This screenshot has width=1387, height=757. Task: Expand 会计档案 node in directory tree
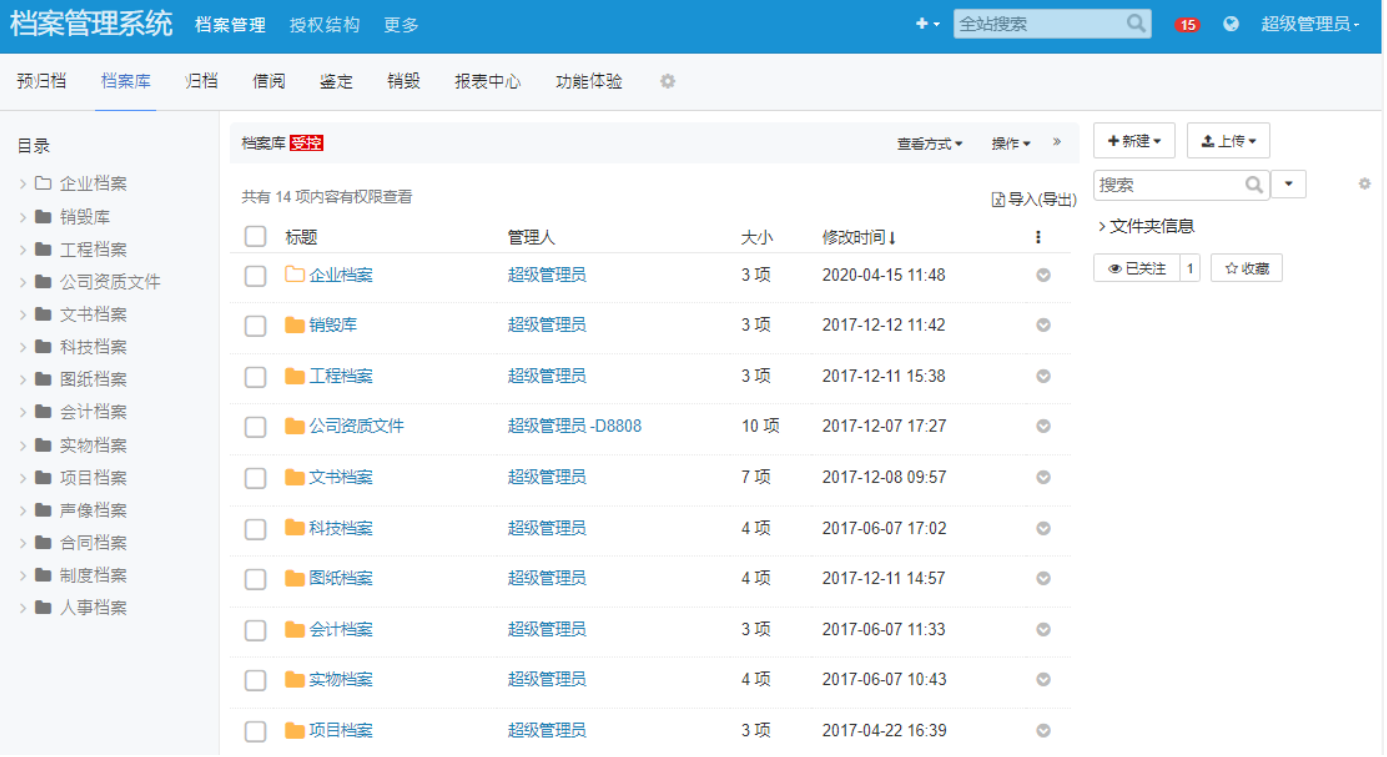click(x=23, y=412)
